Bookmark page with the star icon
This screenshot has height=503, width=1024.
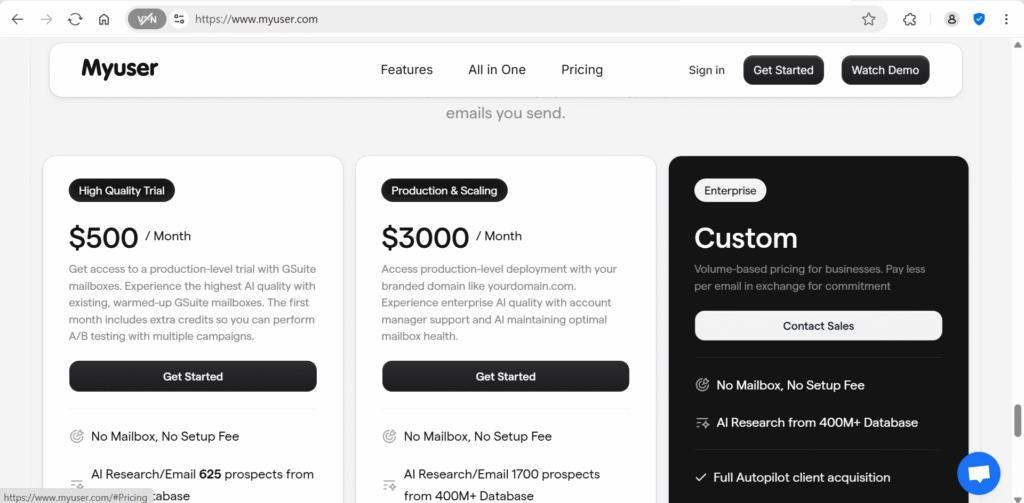click(x=869, y=20)
